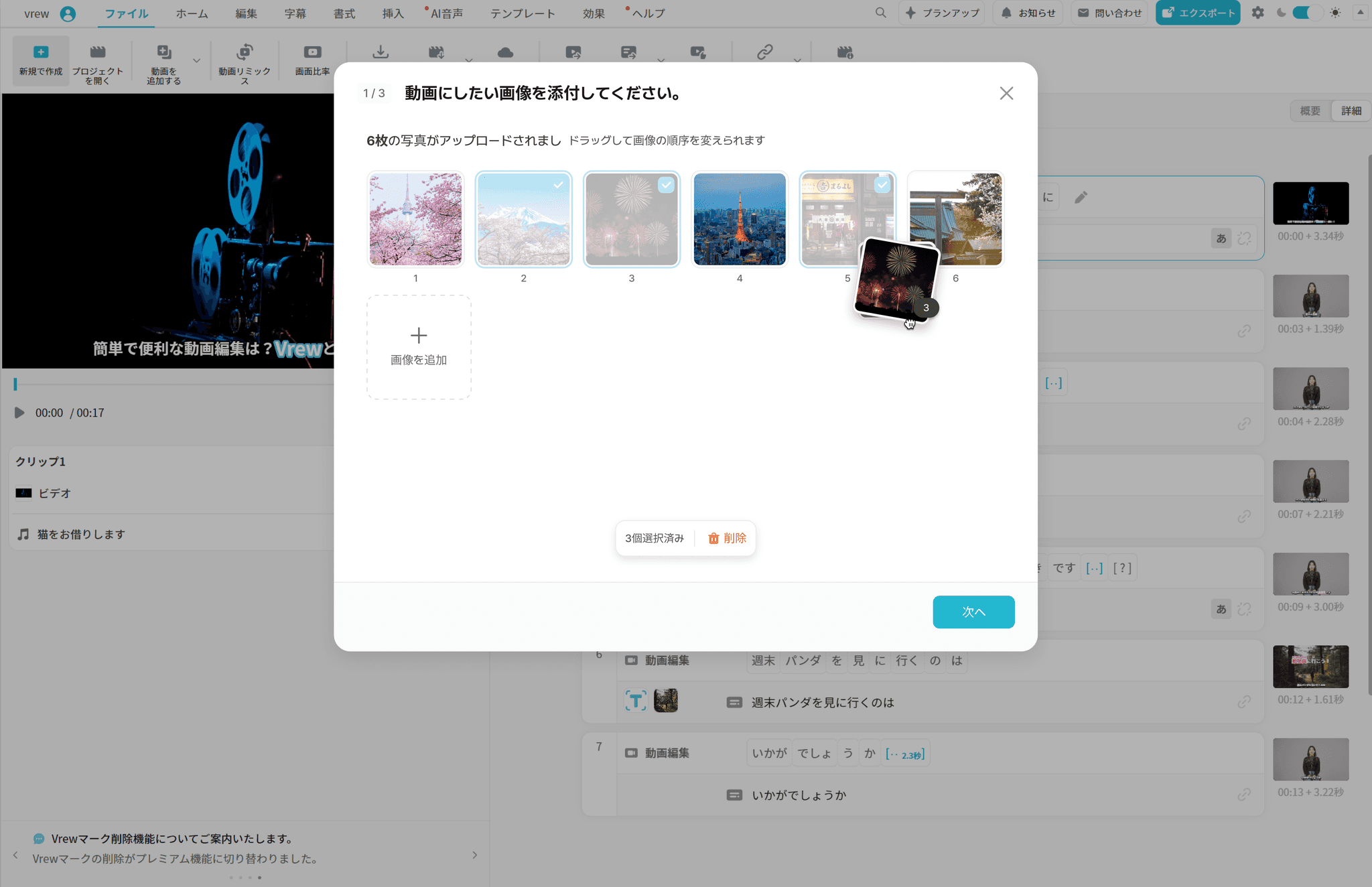The width and height of the screenshot is (1372, 887).
Task: Uncheck the fireworks image 3 checkbox
Action: coord(666,185)
